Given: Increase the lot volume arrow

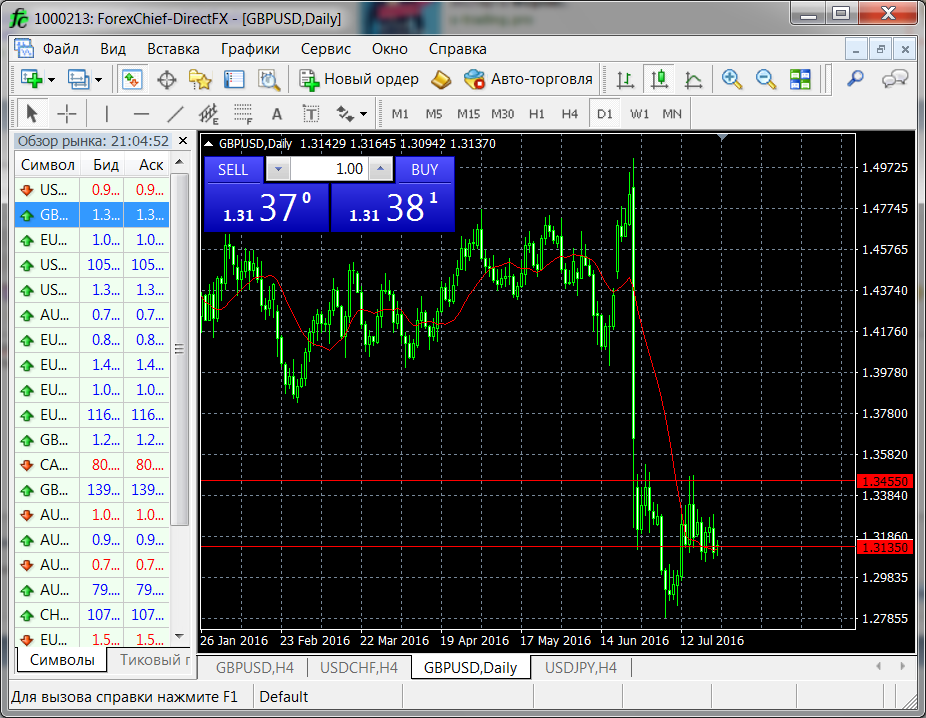Looking at the screenshot, I should coord(381,169).
